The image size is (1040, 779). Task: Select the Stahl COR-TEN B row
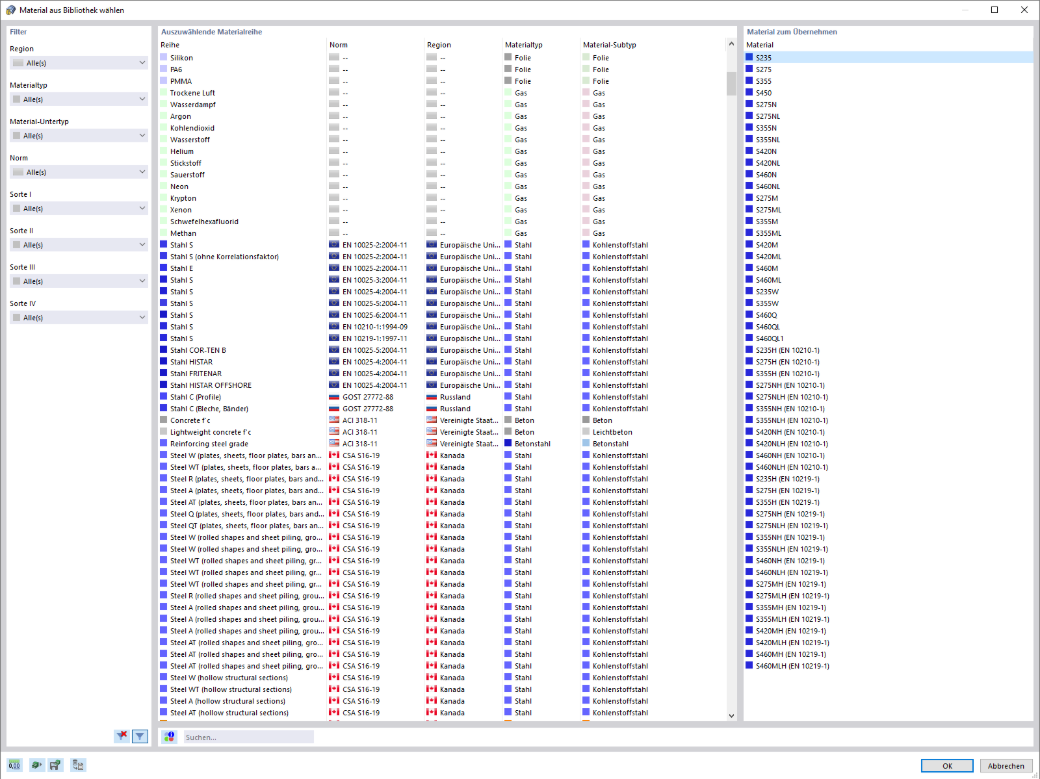pyautogui.click(x=442, y=350)
